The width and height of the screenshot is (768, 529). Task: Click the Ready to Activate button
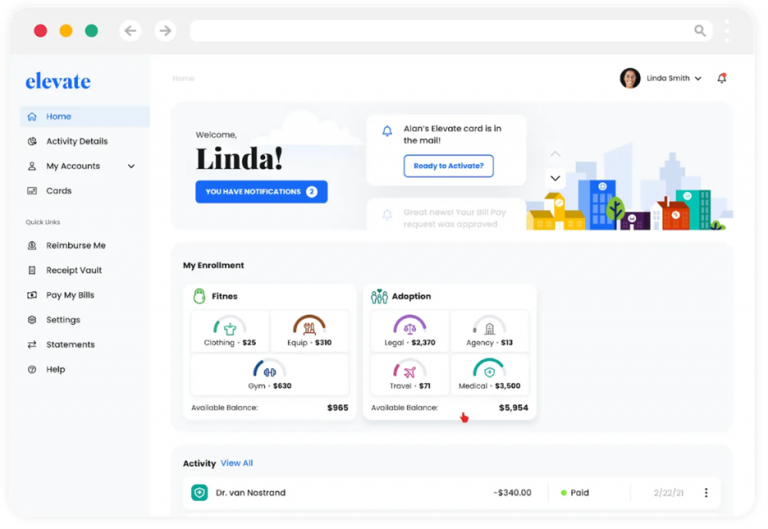(x=448, y=166)
